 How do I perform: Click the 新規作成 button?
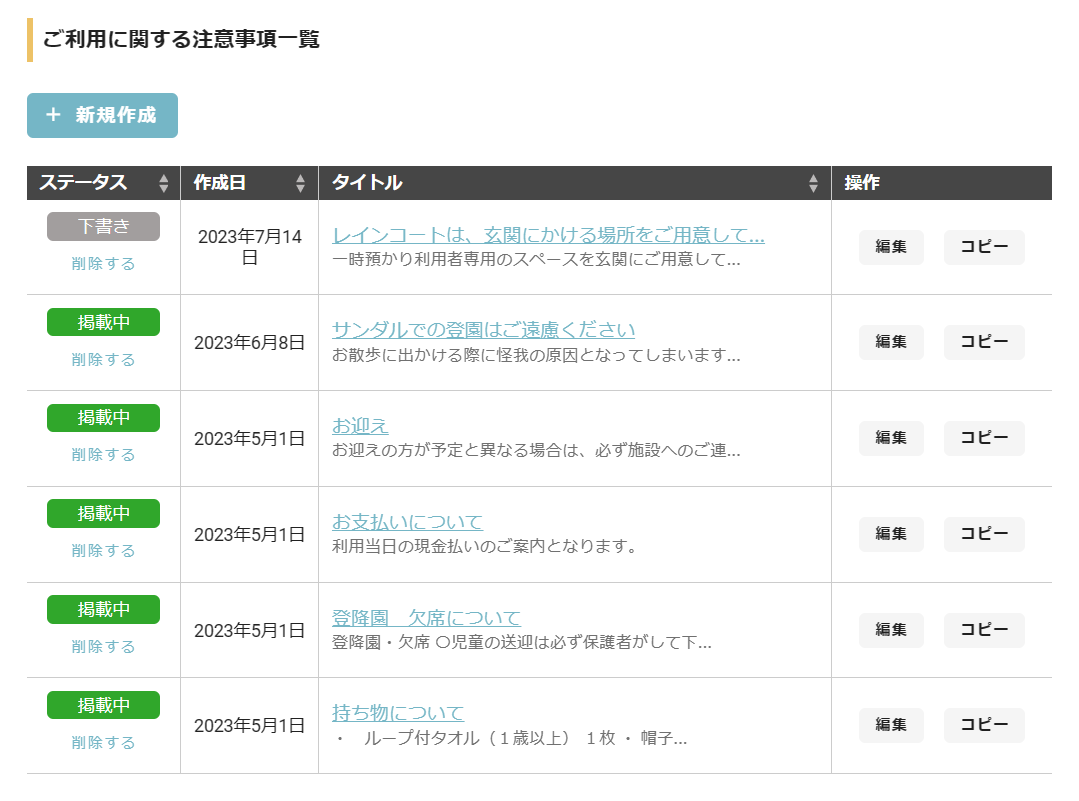pos(102,115)
